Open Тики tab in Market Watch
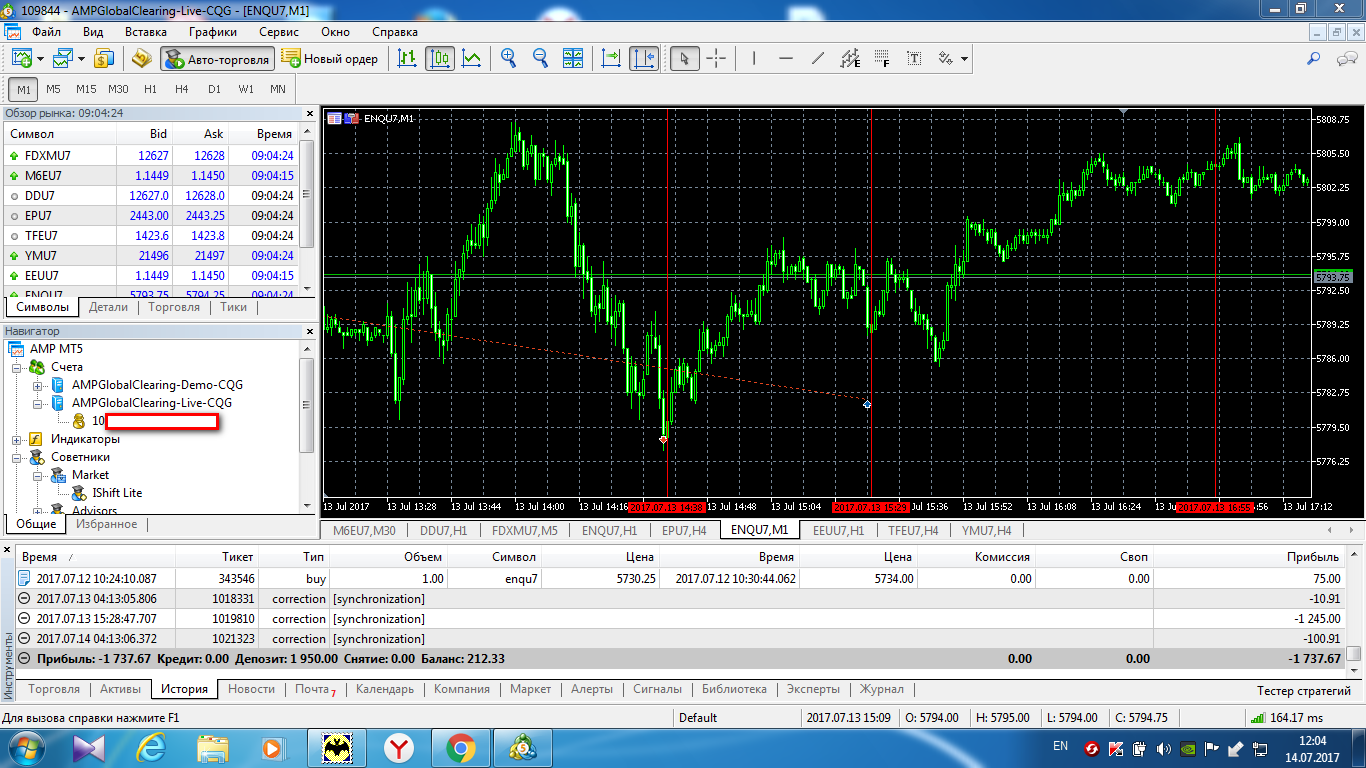Image resolution: width=1366 pixels, height=768 pixels. [234, 307]
